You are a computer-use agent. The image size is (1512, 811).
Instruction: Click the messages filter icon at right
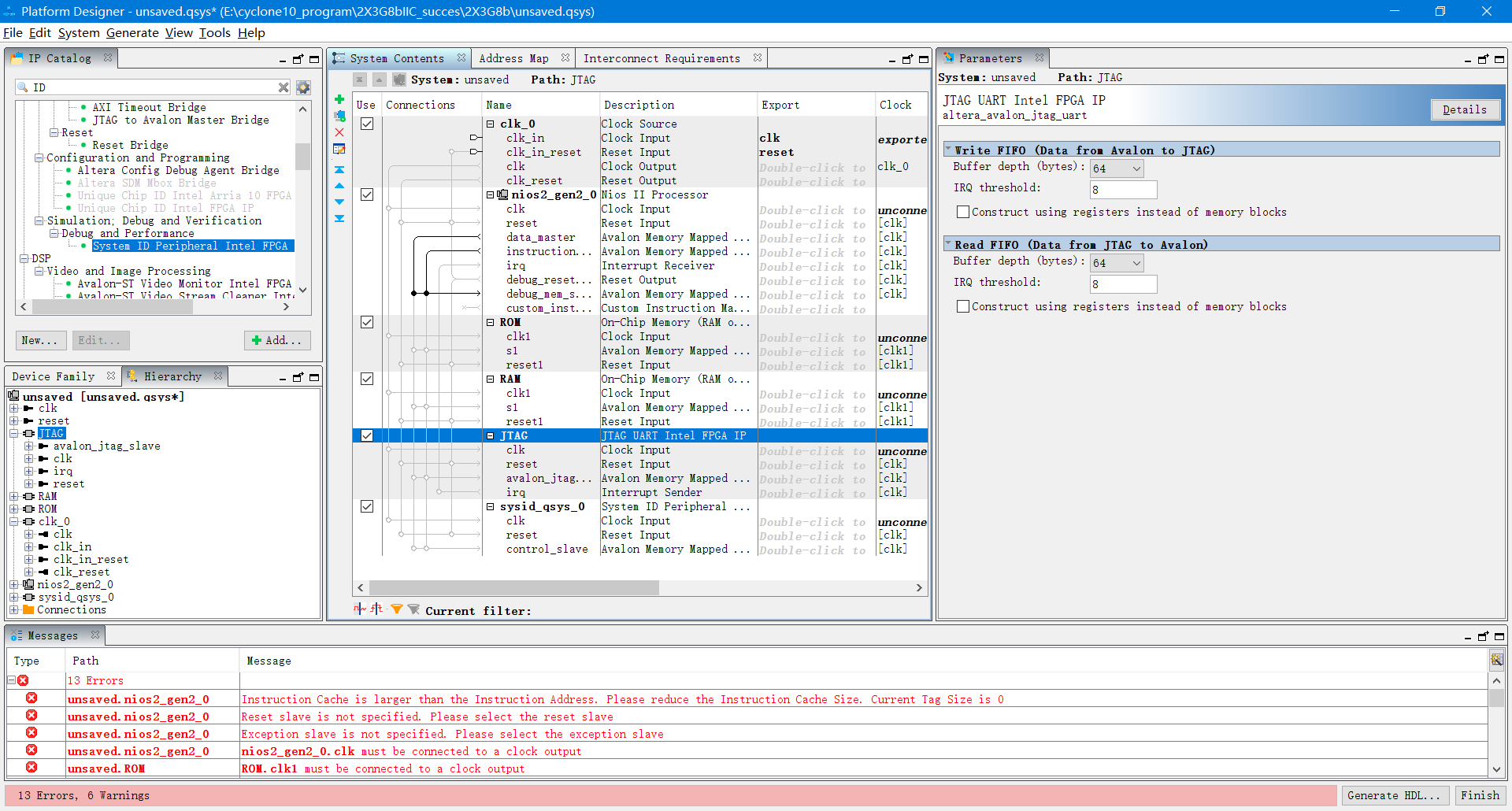pyautogui.click(x=1497, y=660)
